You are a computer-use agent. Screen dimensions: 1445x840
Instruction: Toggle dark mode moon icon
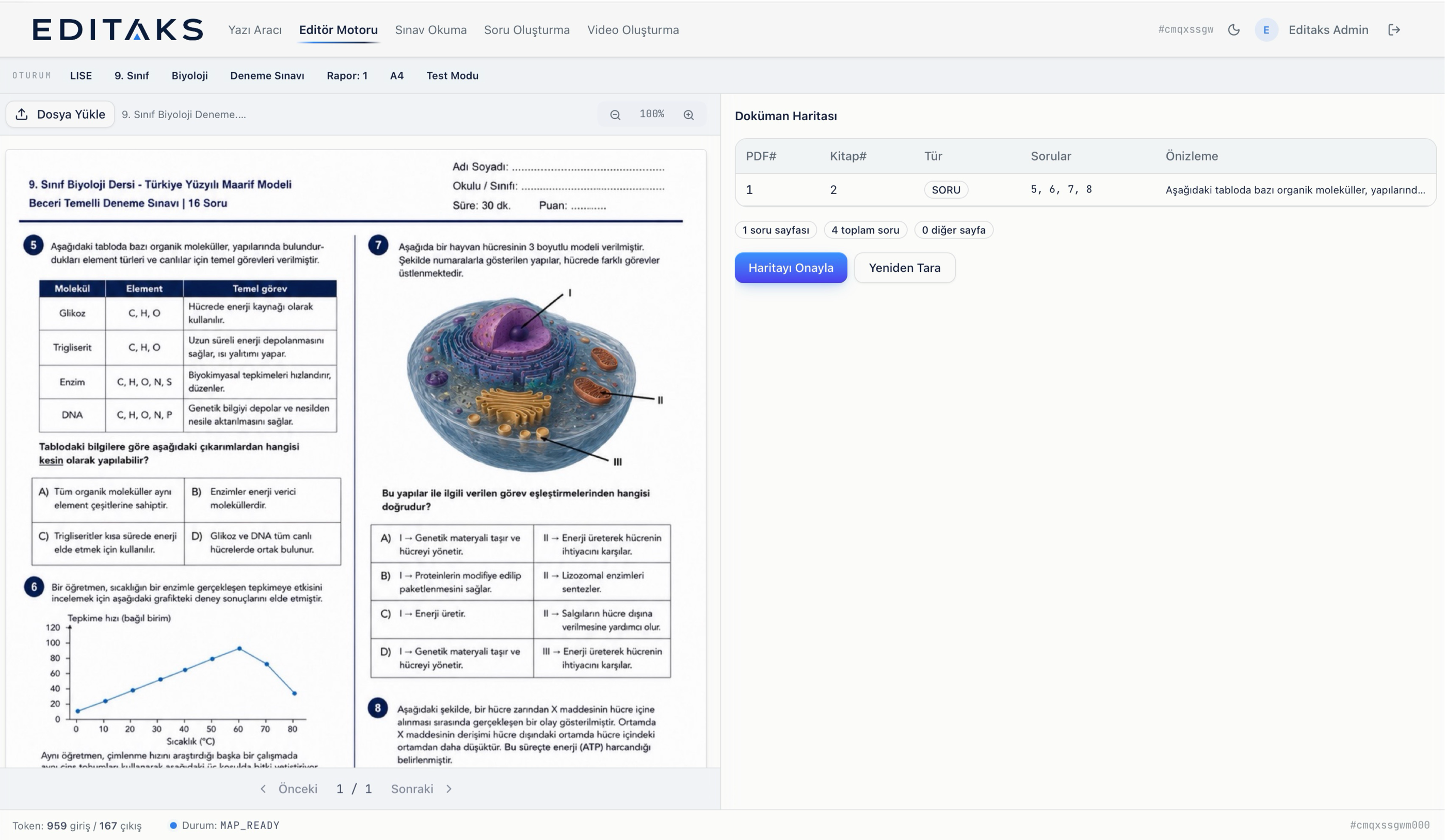pos(1234,30)
